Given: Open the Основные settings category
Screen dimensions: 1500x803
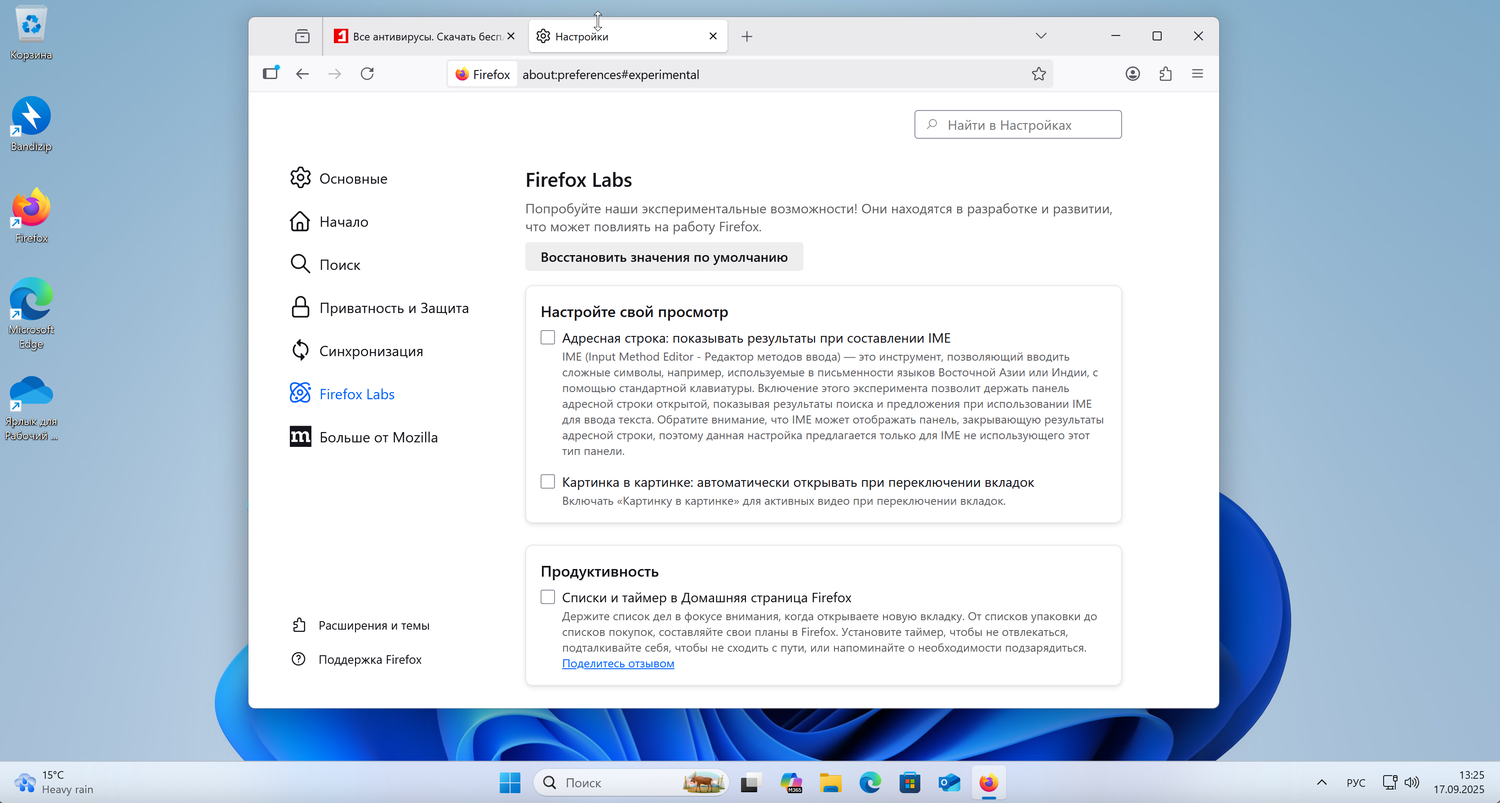Looking at the screenshot, I should pos(338,178).
